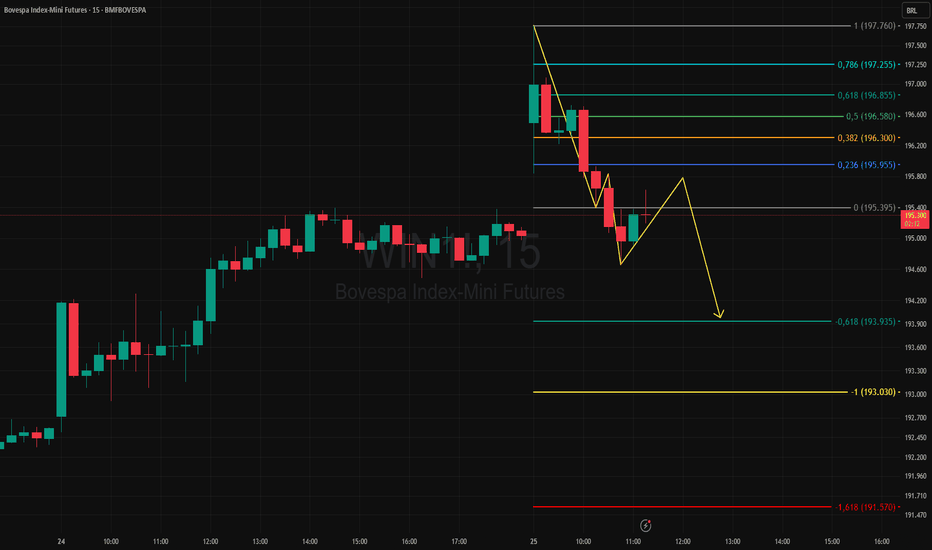Click the 12:00 label on right time axis

point(683,541)
